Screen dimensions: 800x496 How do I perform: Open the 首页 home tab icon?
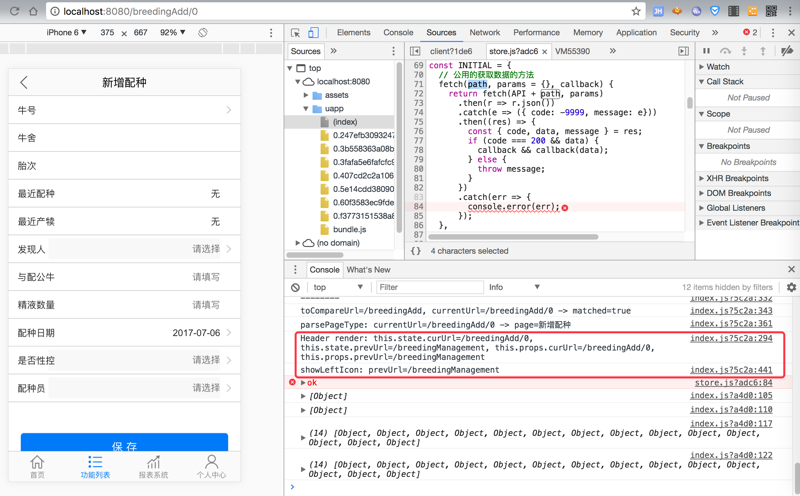[37, 466]
